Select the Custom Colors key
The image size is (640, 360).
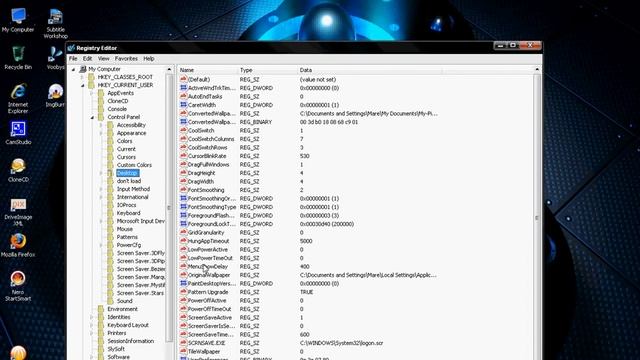click(x=134, y=165)
